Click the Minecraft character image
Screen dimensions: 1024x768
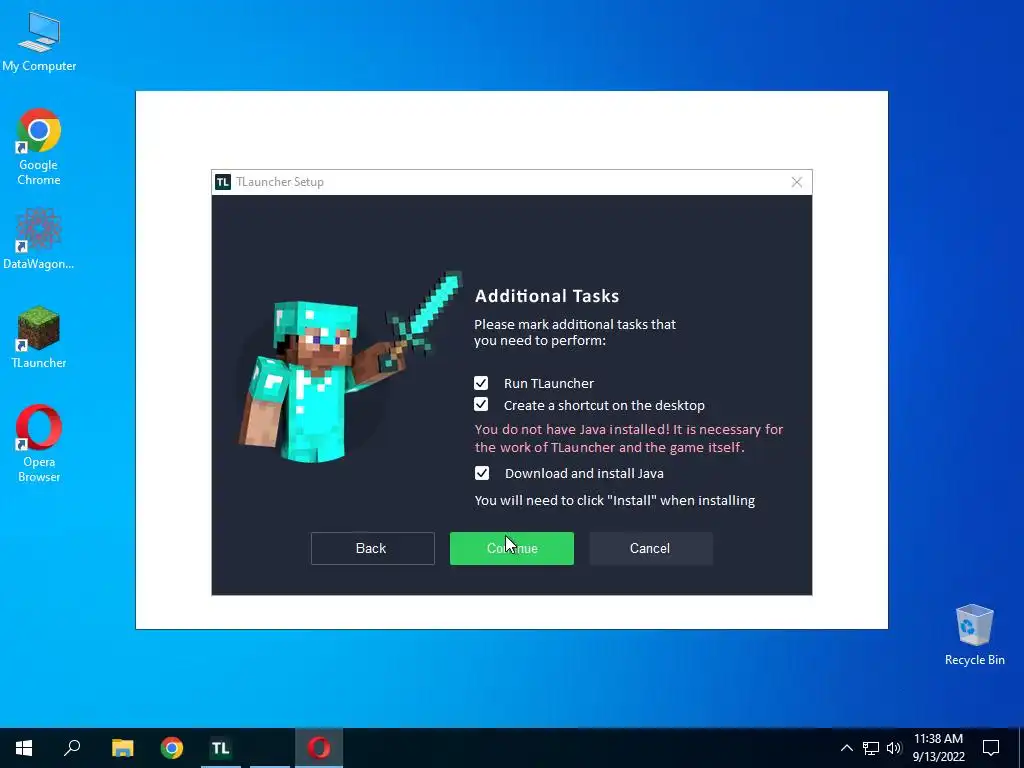(349, 367)
